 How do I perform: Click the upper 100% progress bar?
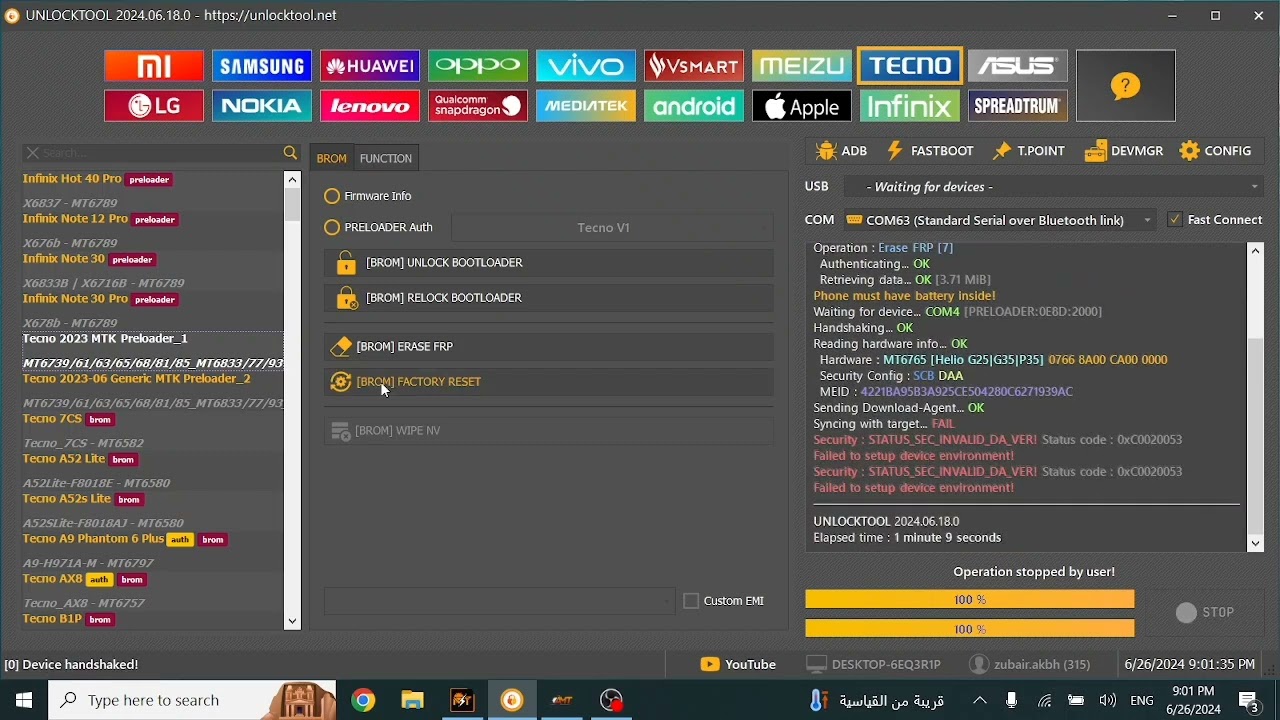click(x=970, y=600)
